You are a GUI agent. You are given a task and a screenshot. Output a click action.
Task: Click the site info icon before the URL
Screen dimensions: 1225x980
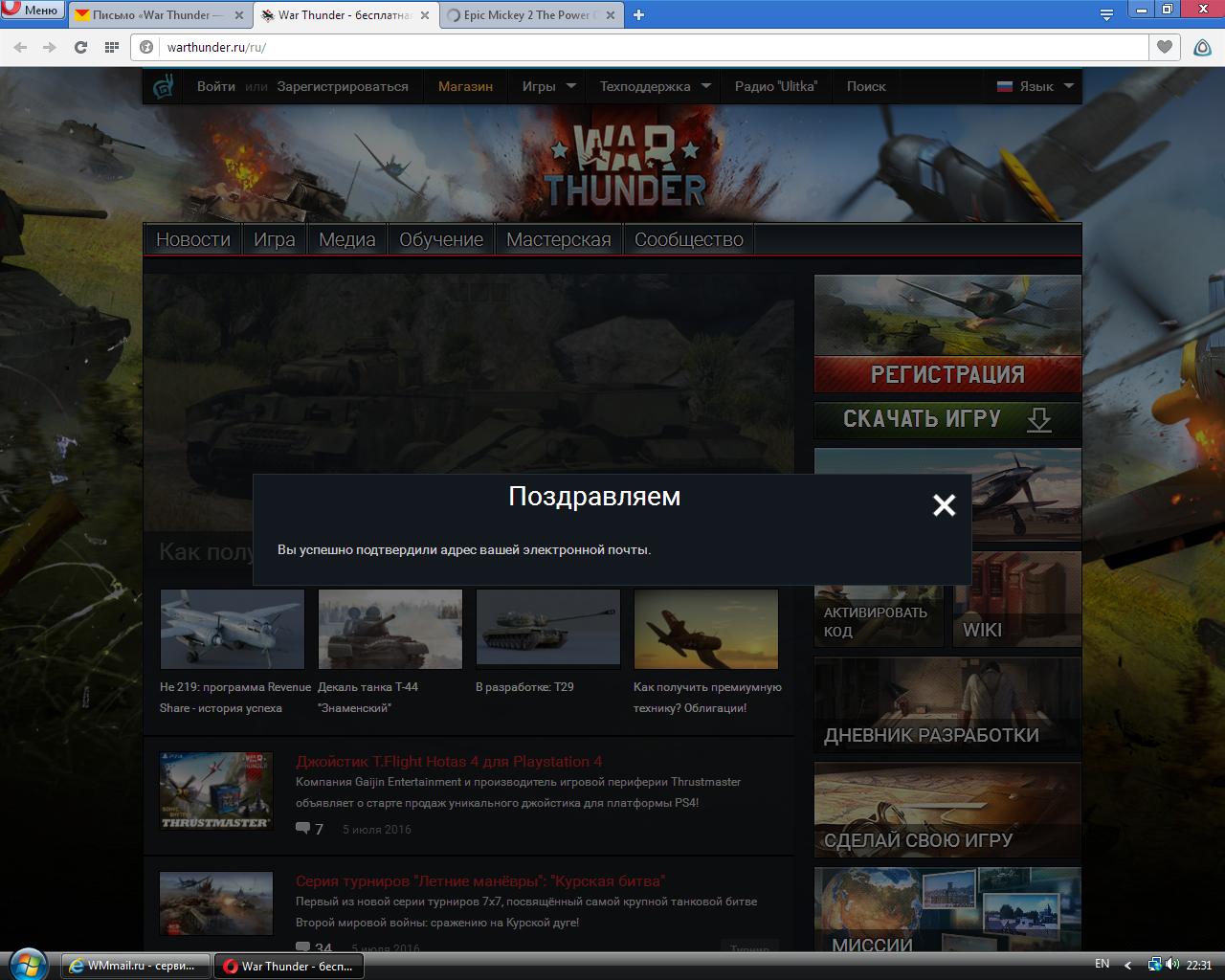(146, 47)
